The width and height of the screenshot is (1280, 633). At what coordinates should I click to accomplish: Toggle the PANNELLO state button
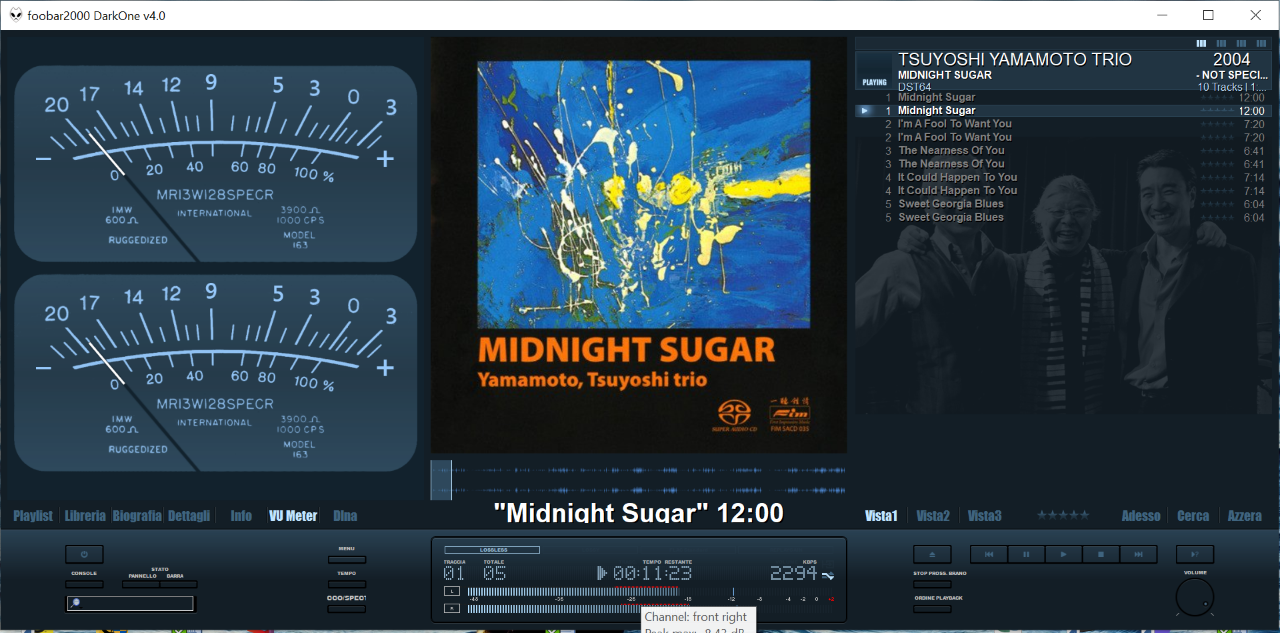[x=141, y=584]
